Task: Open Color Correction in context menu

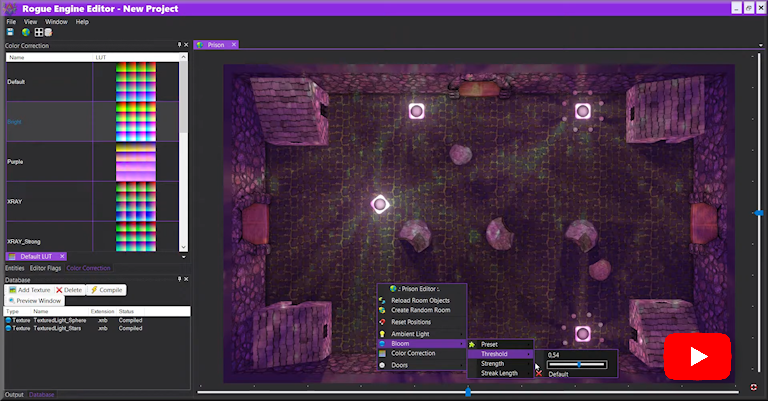Action: 422,353
